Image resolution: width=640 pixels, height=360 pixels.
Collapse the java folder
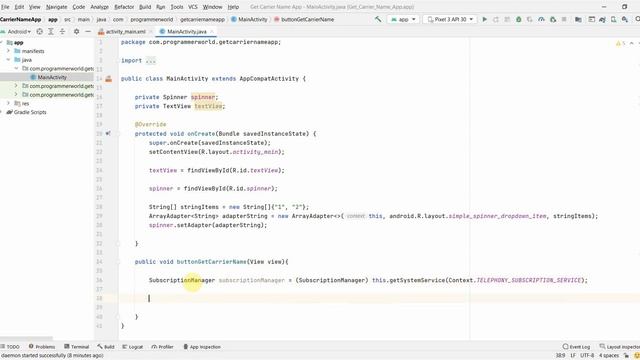click(8, 60)
